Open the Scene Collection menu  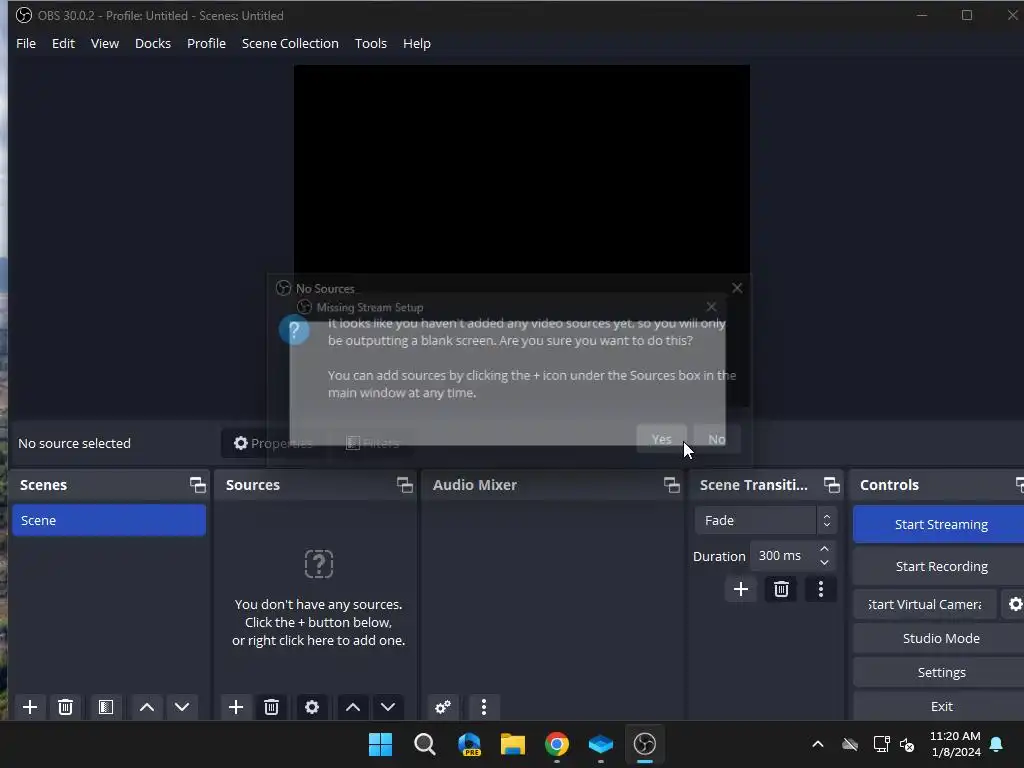(x=290, y=43)
